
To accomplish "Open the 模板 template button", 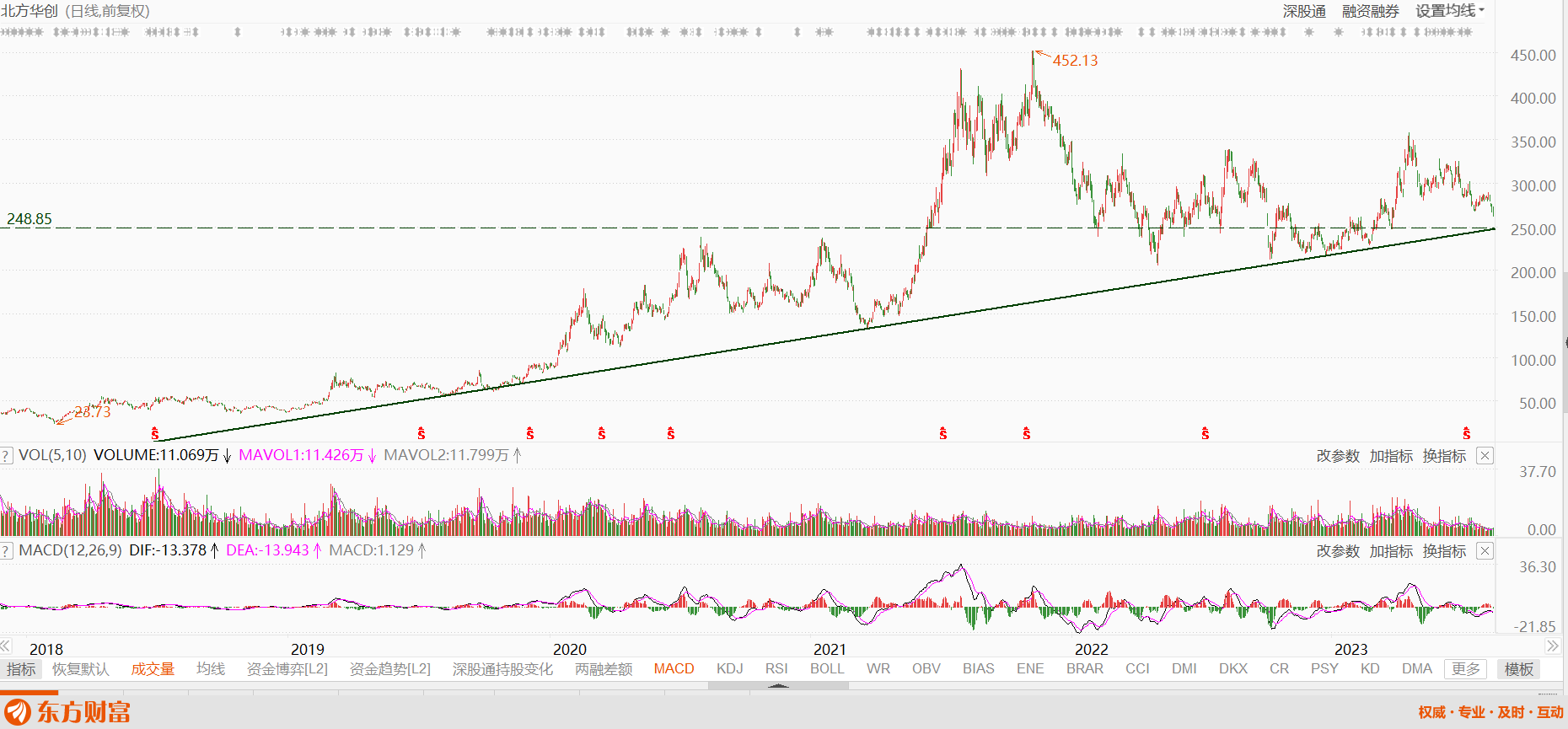I will 1519,669.
